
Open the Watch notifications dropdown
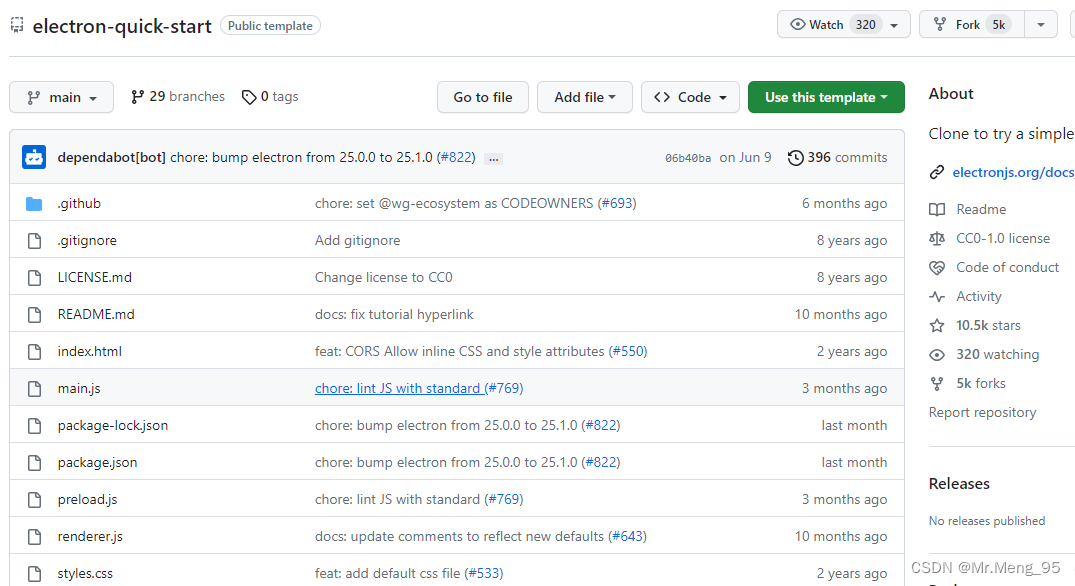click(x=844, y=25)
